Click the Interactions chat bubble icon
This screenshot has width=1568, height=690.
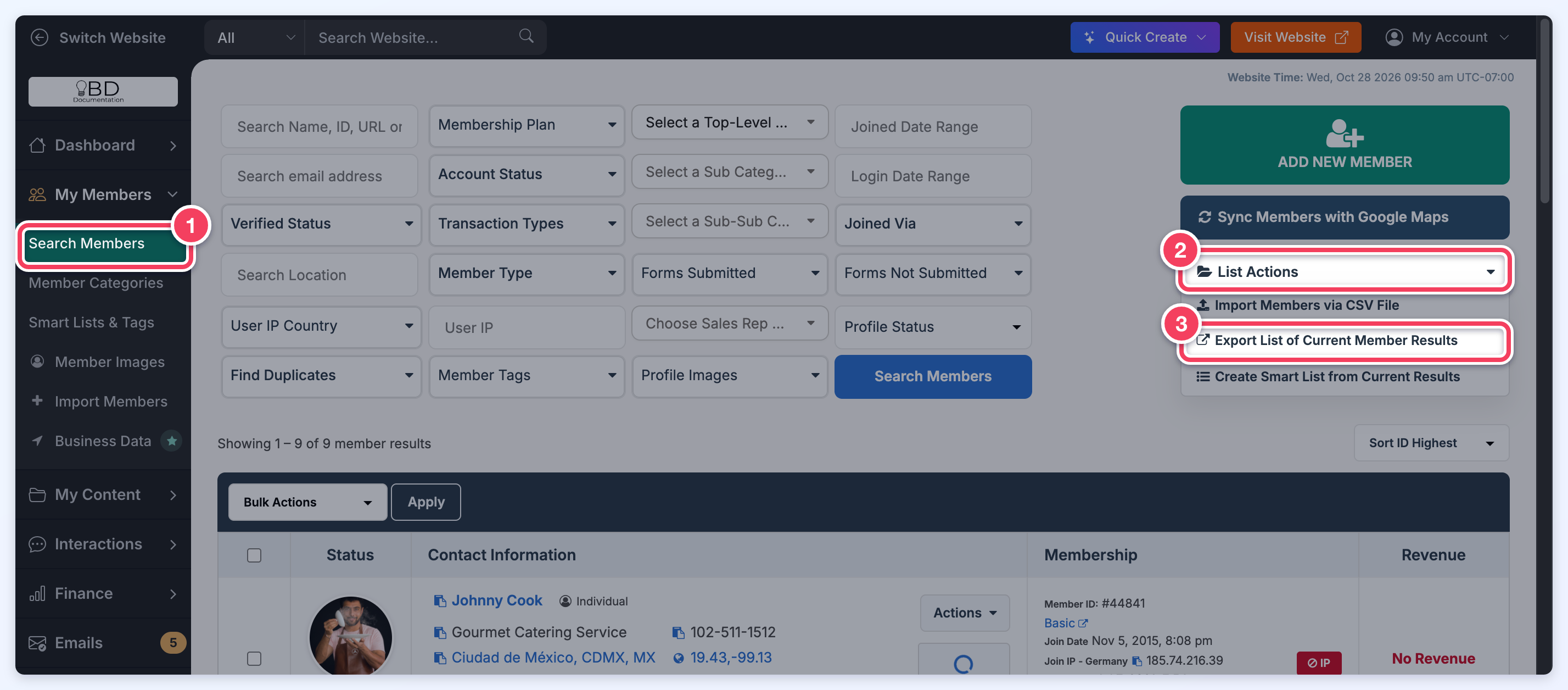pyautogui.click(x=37, y=544)
